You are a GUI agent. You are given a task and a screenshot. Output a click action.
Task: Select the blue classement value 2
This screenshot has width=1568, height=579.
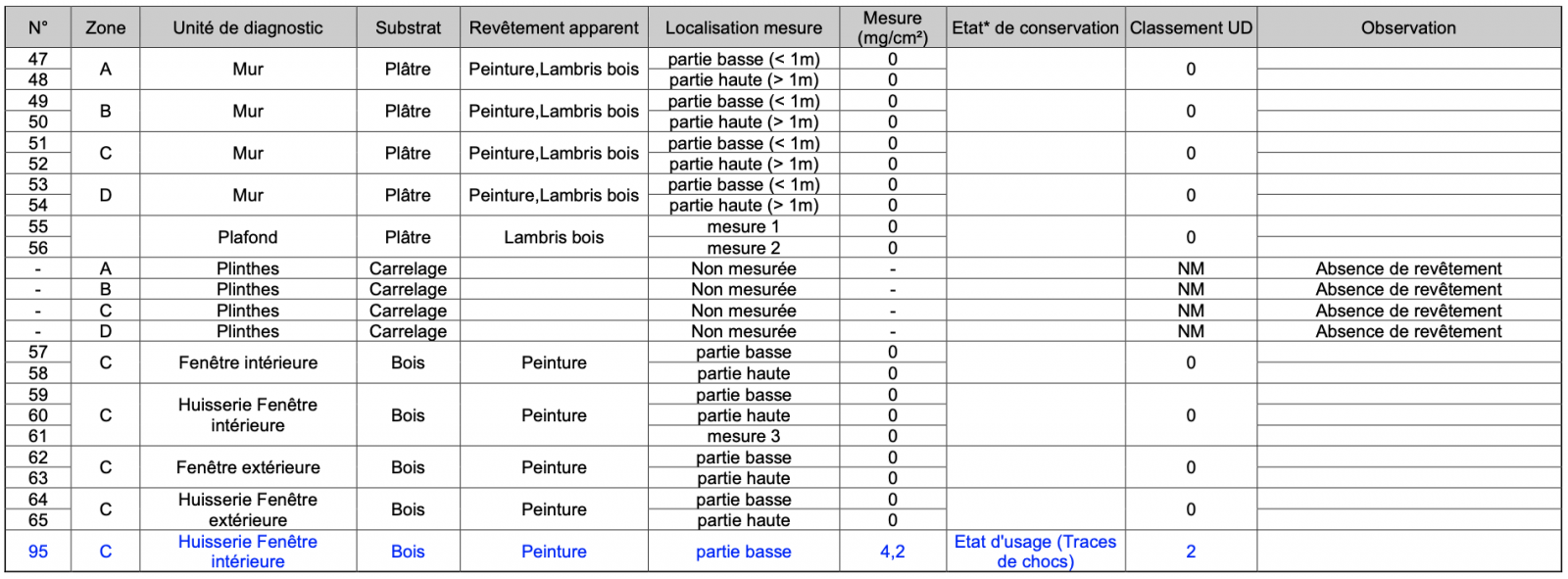tap(1191, 552)
